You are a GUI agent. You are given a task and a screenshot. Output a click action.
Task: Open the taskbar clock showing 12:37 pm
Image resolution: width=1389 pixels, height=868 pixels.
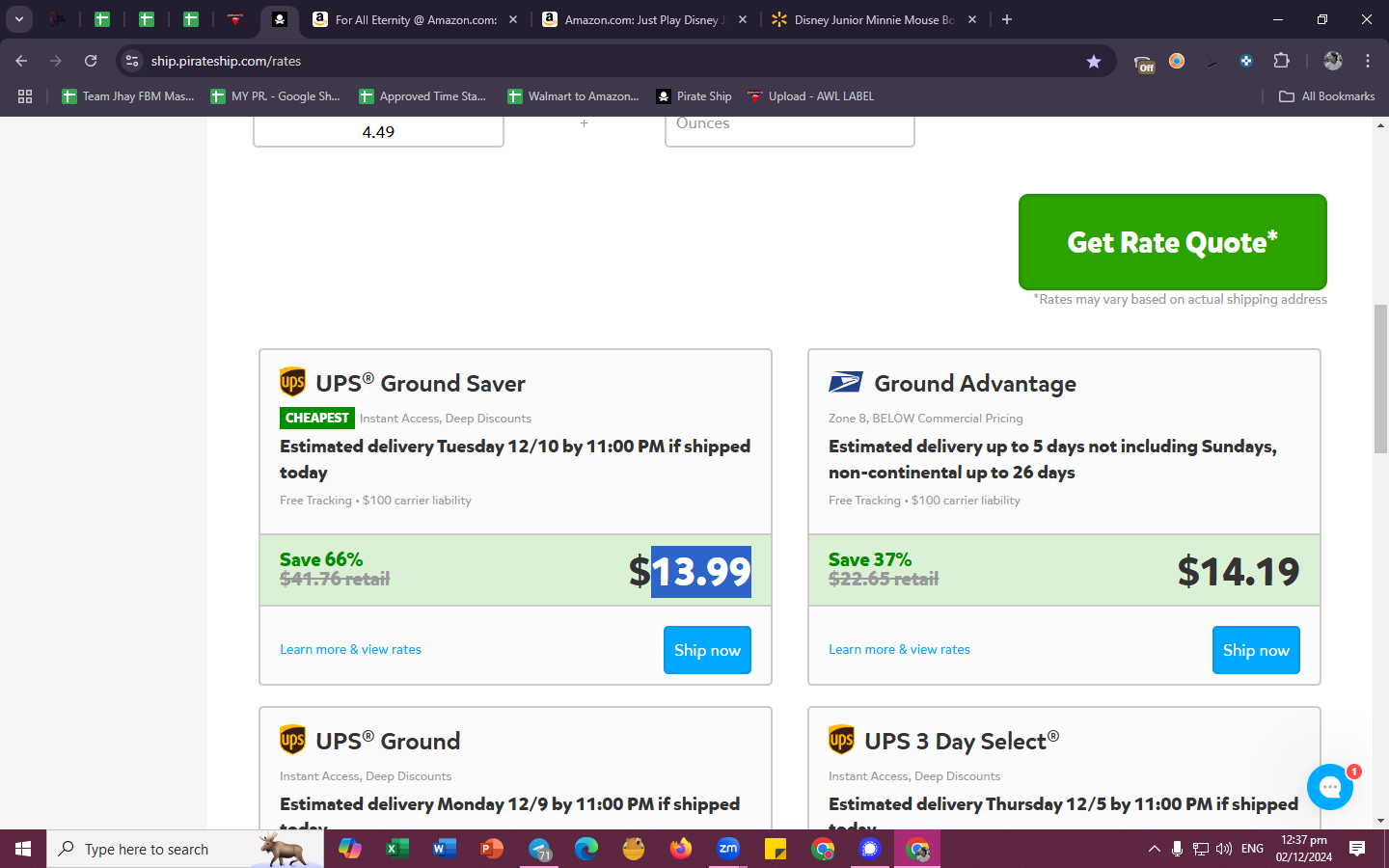(1304, 849)
